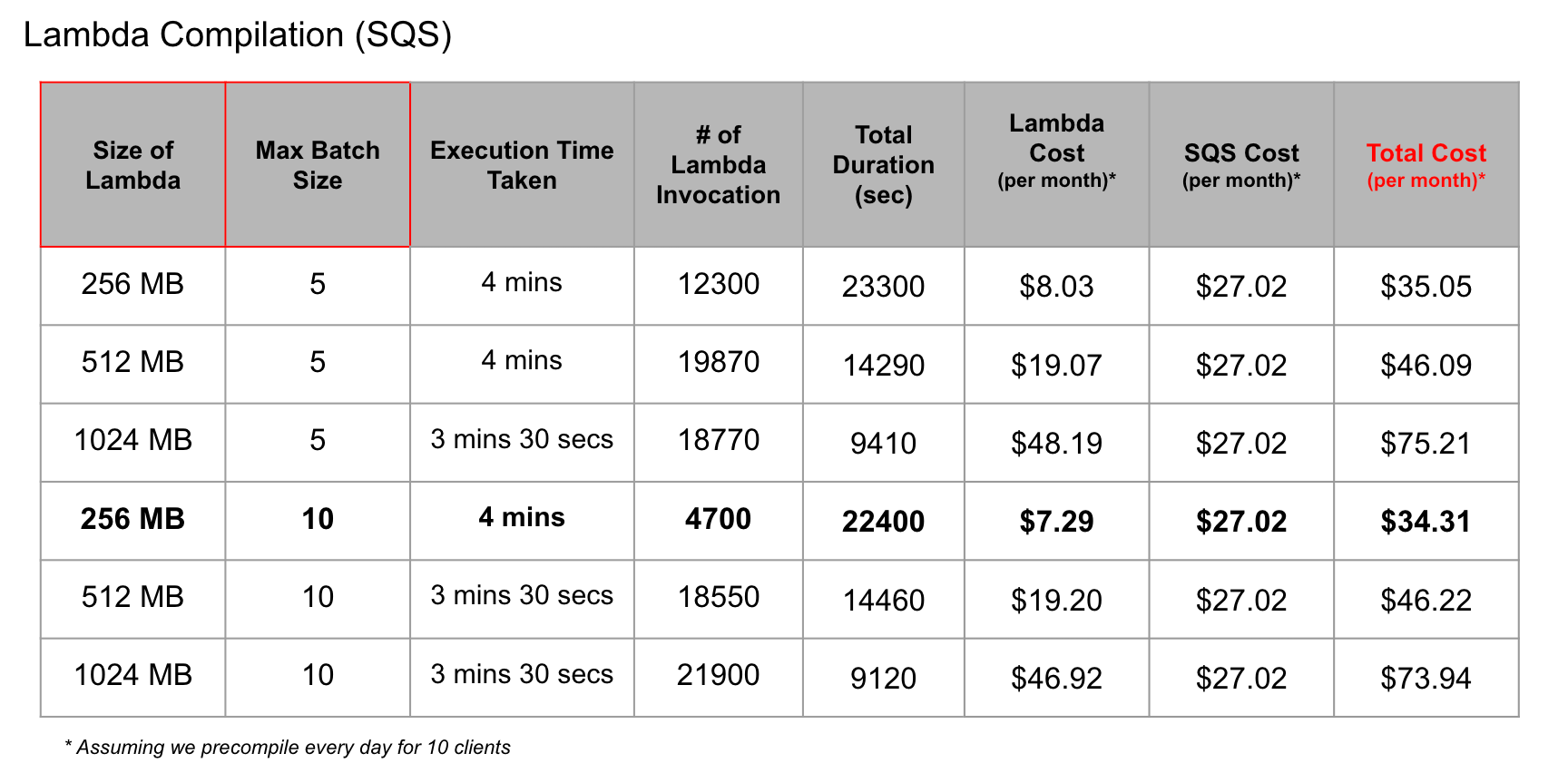Select the bold 22400 duration cell
Image resolution: width=1568 pixels, height=773 pixels.
point(883,521)
